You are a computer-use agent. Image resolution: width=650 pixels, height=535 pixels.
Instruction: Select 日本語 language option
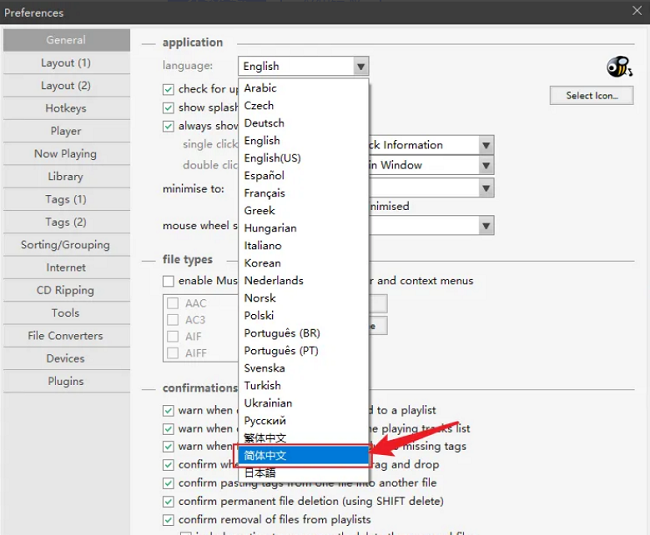tap(264, 473)
